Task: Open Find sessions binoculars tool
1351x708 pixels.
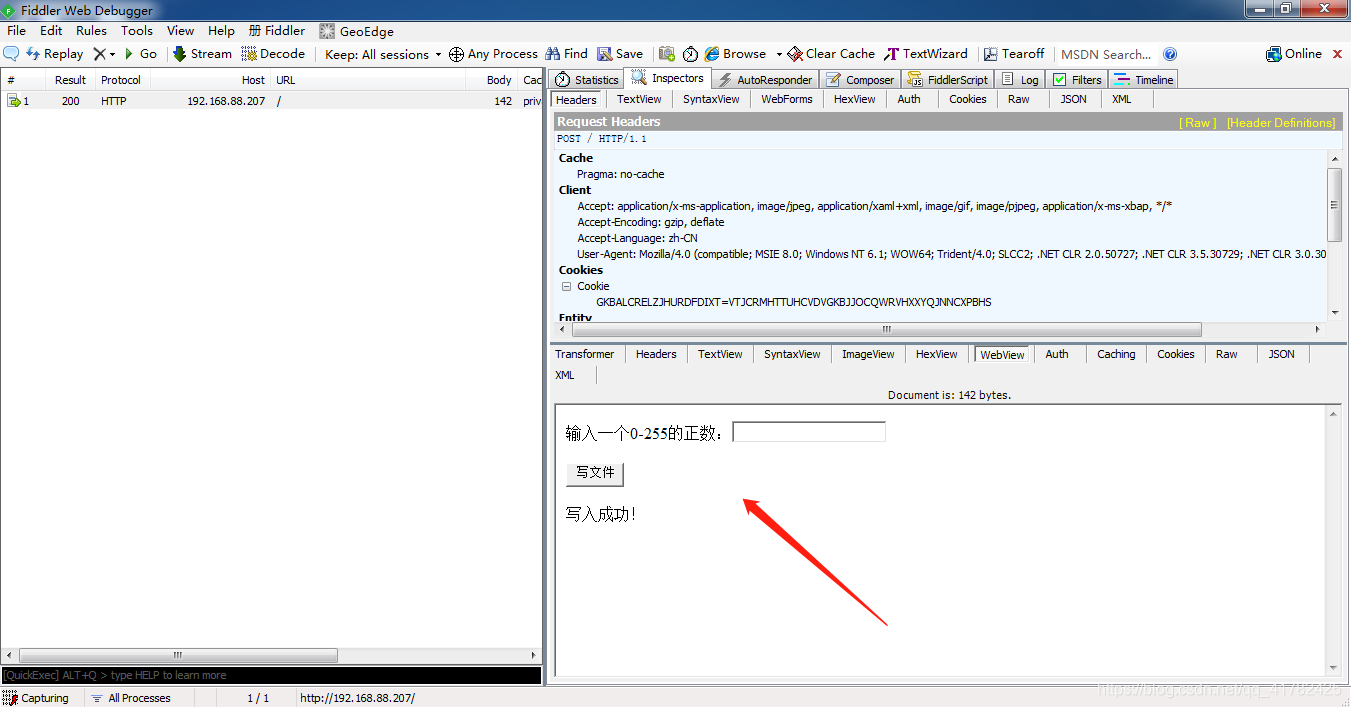Action: pyautogui.click(x=565, y=54)
